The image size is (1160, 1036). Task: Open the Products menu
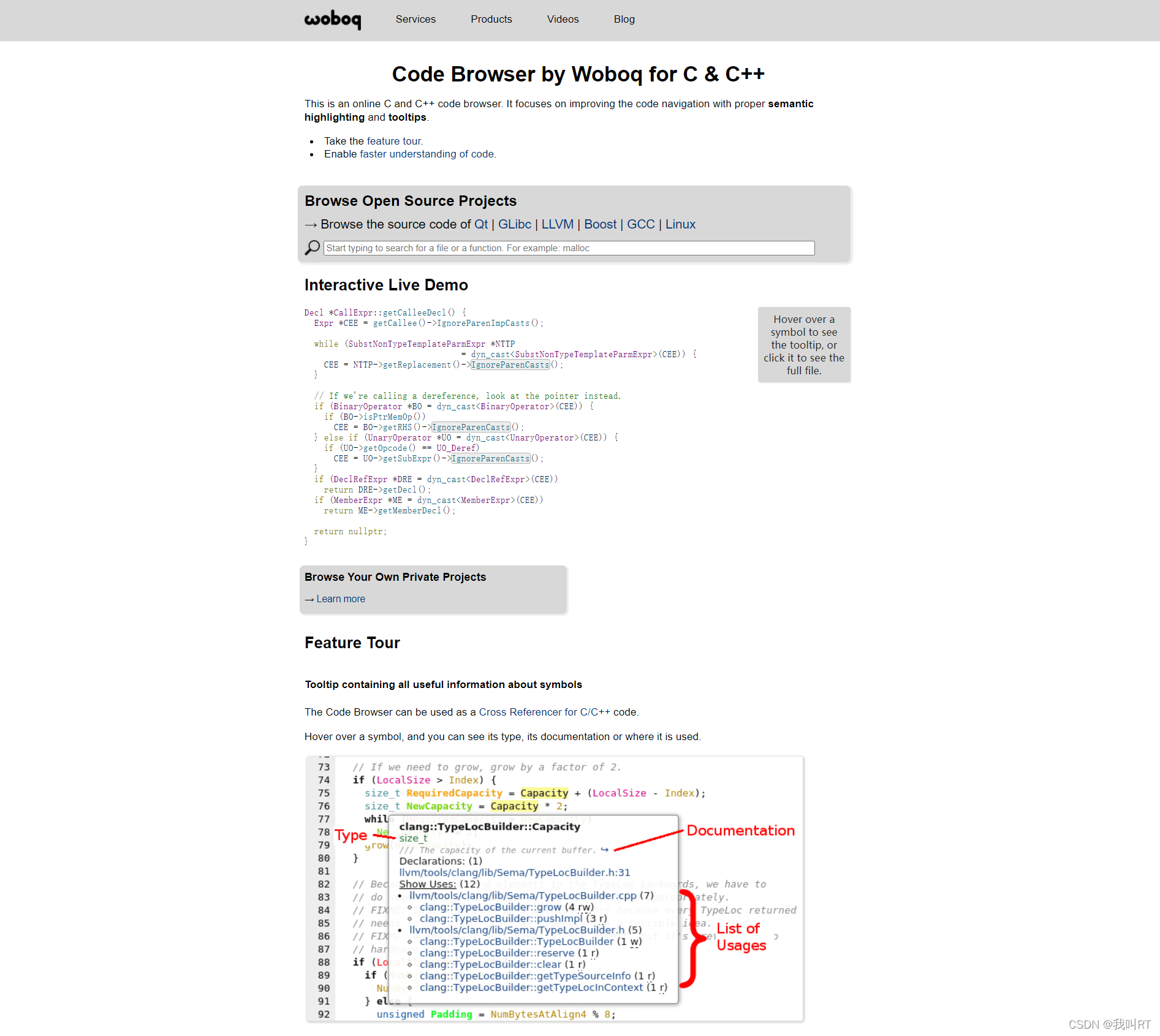pos(491,19)
